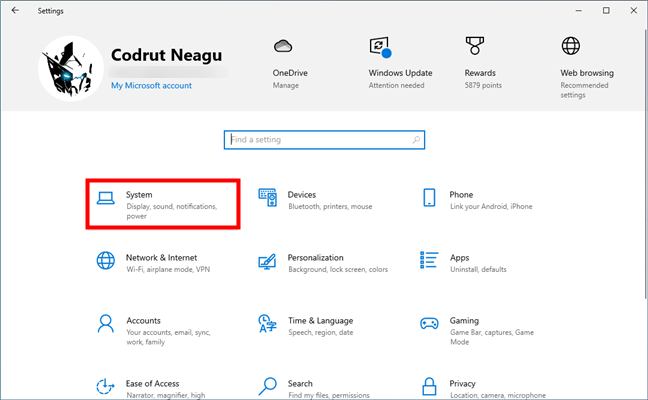Click the Codrut Neagu account name
This screenshot has width=648, height=400.
167,55
